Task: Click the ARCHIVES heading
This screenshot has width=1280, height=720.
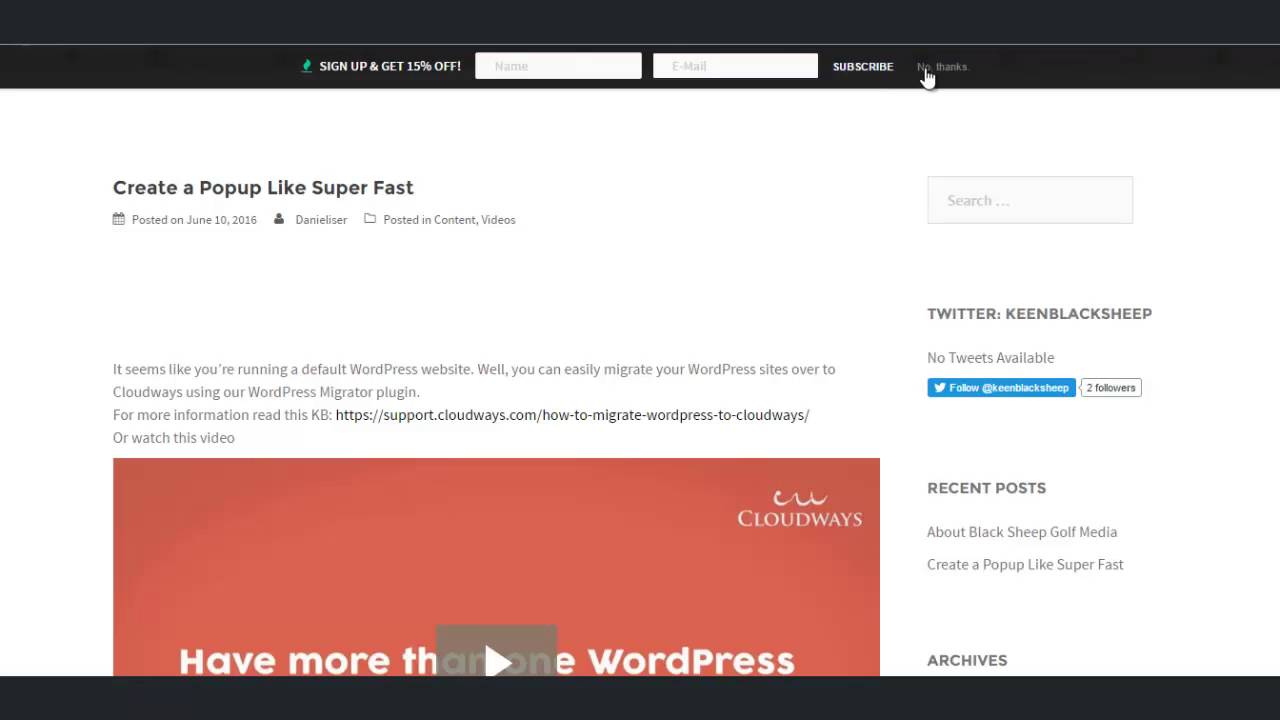Action: click(x=967, y=660)
